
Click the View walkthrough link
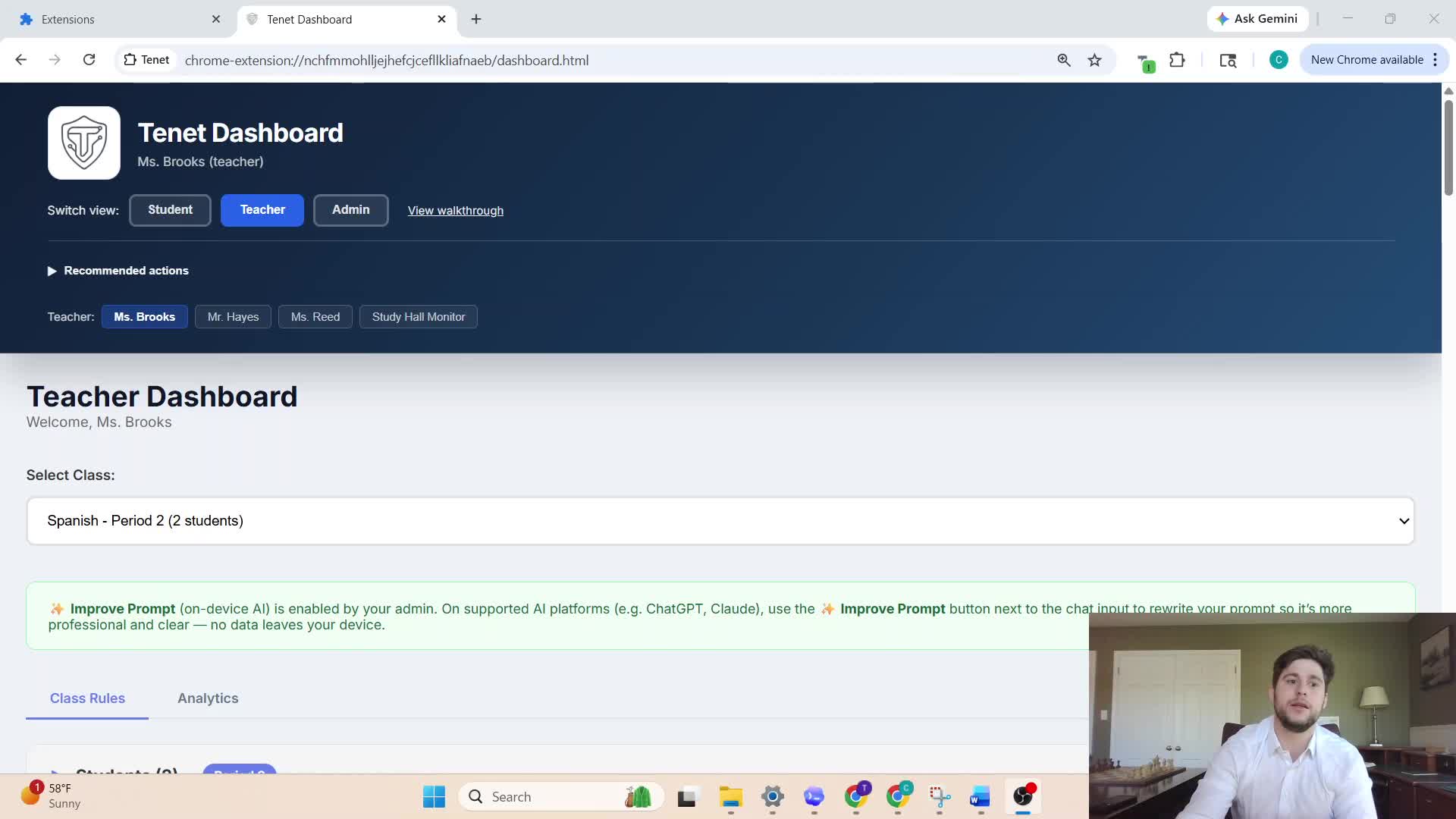pyautogui.click(x=455, y=211)
